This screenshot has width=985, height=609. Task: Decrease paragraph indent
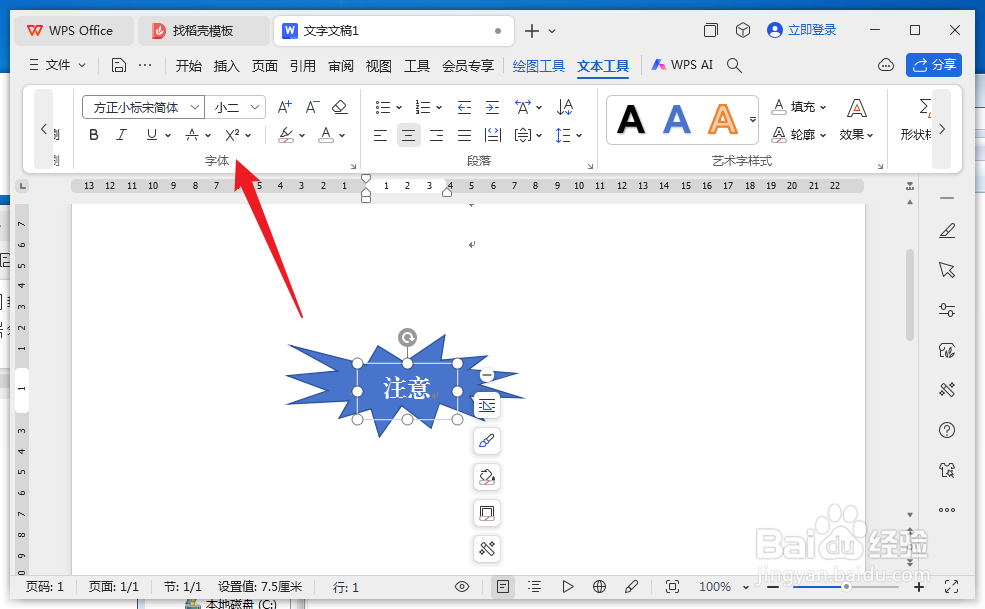point(464,107)
